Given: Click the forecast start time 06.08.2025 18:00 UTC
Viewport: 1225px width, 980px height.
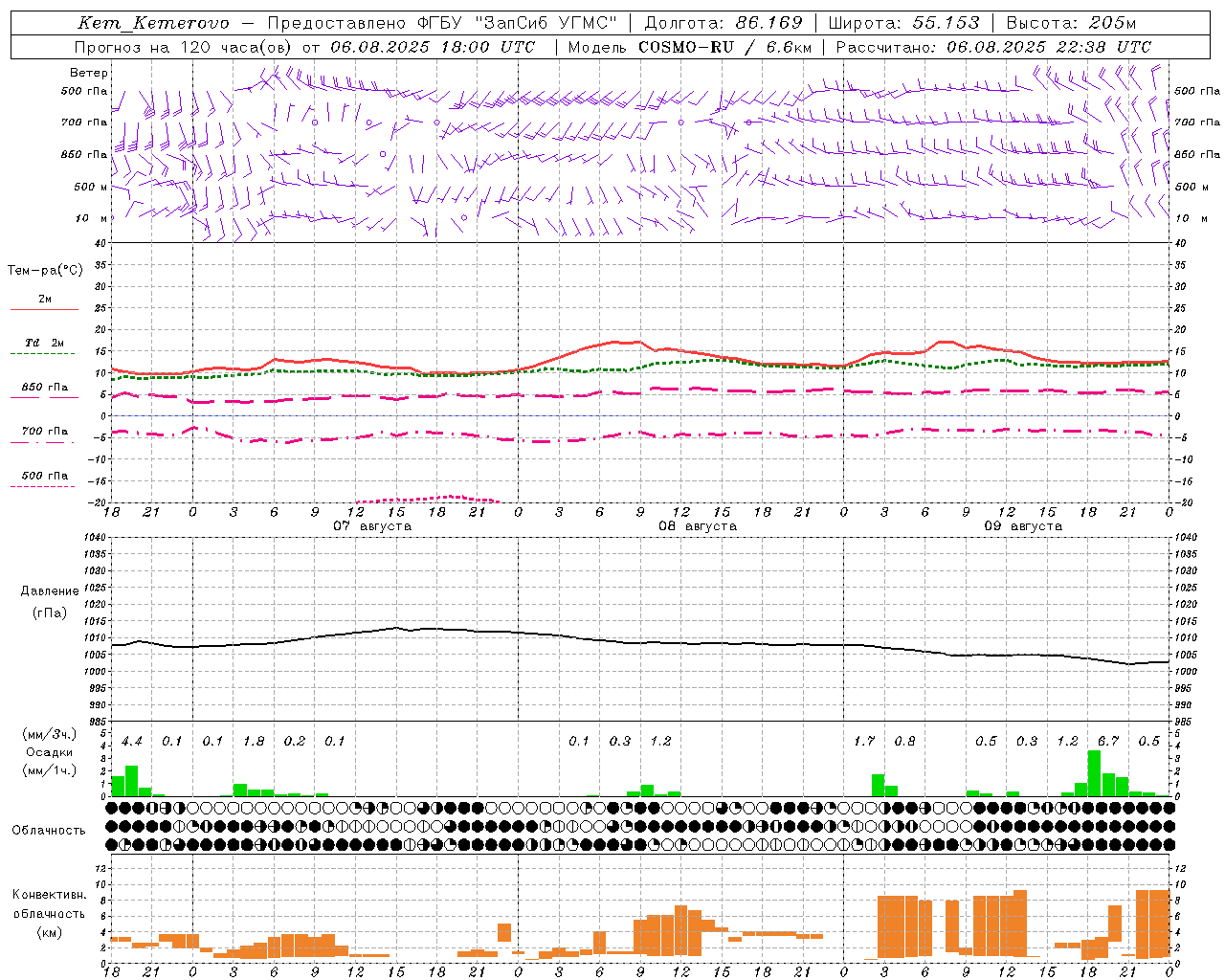Looking at the screenshot, I should coord(433,47).
